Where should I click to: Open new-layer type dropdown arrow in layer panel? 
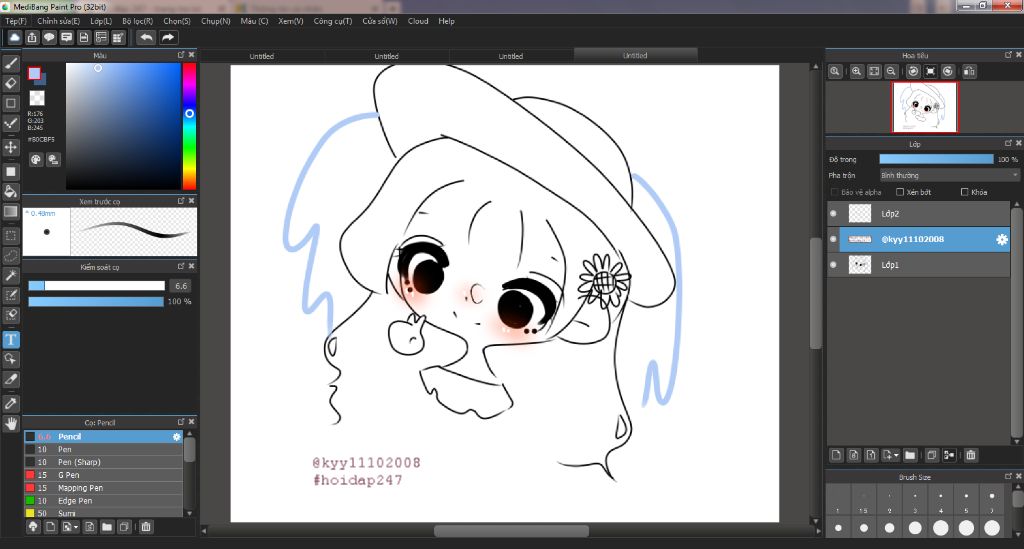(x=896, y=456)
